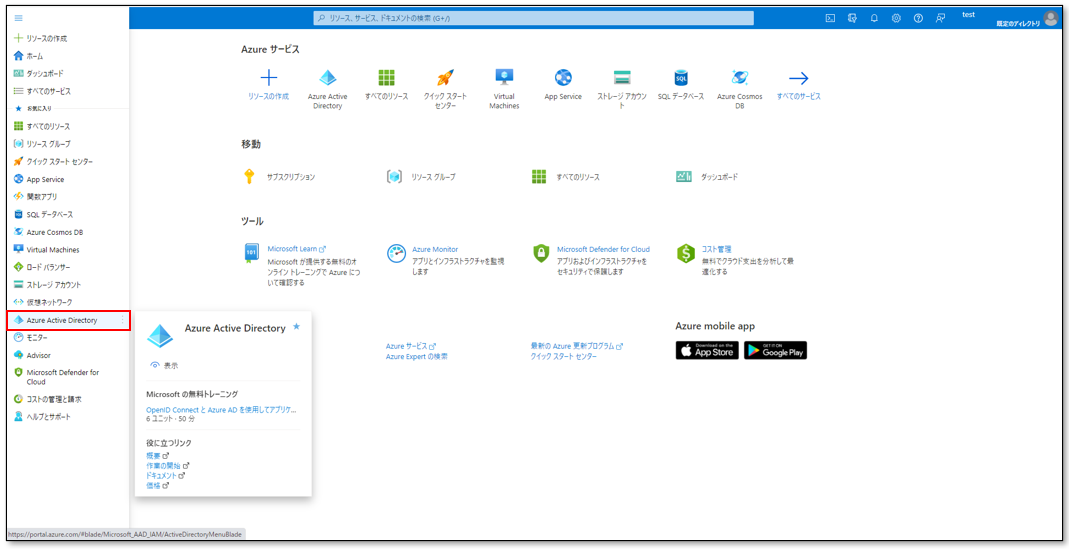Open サブスクリプション under 移動

point(290,177)
